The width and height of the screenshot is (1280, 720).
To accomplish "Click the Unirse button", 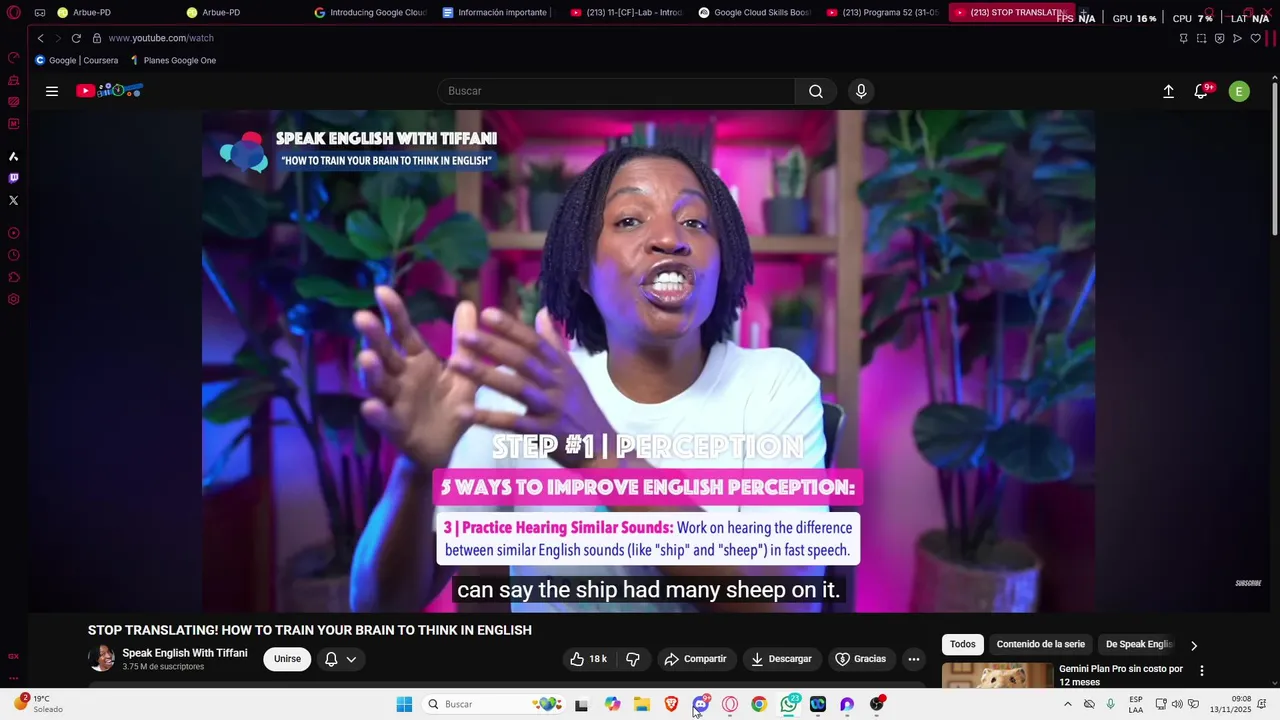I will [x=287, y=659].
